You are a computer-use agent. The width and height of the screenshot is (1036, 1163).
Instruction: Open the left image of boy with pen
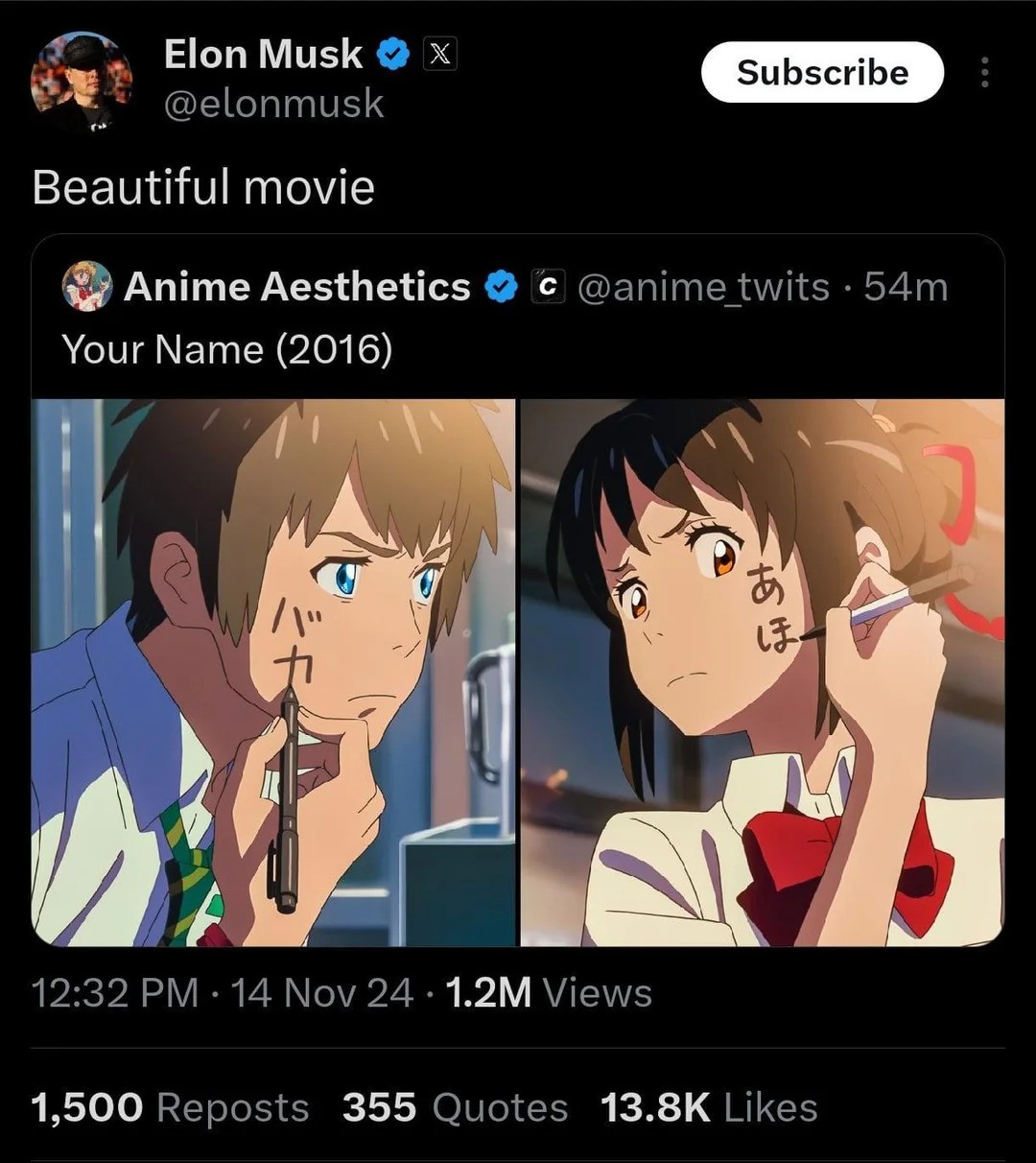tap(273, 672)
